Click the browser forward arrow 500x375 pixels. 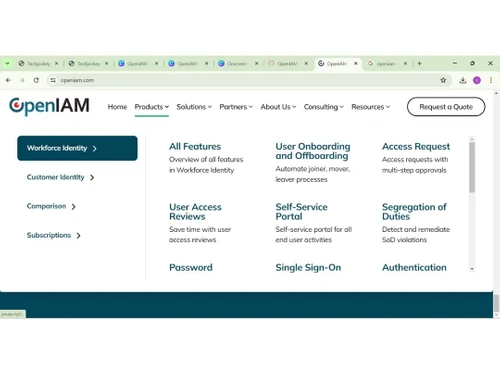[22, 80]
